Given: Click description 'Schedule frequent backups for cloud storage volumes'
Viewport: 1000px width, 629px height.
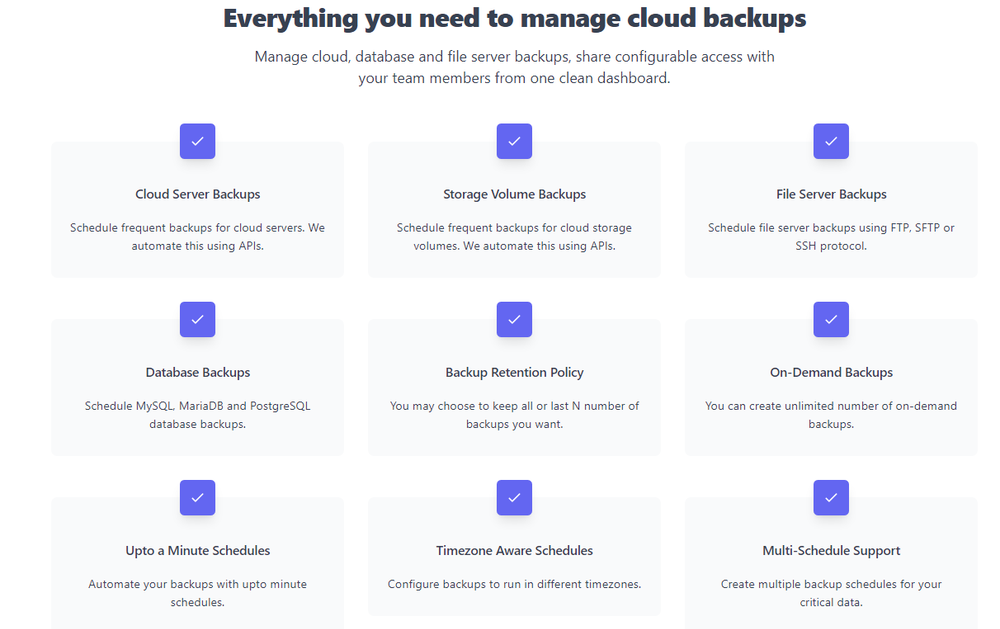Looking at the screenshot, I should pos(515,237).
